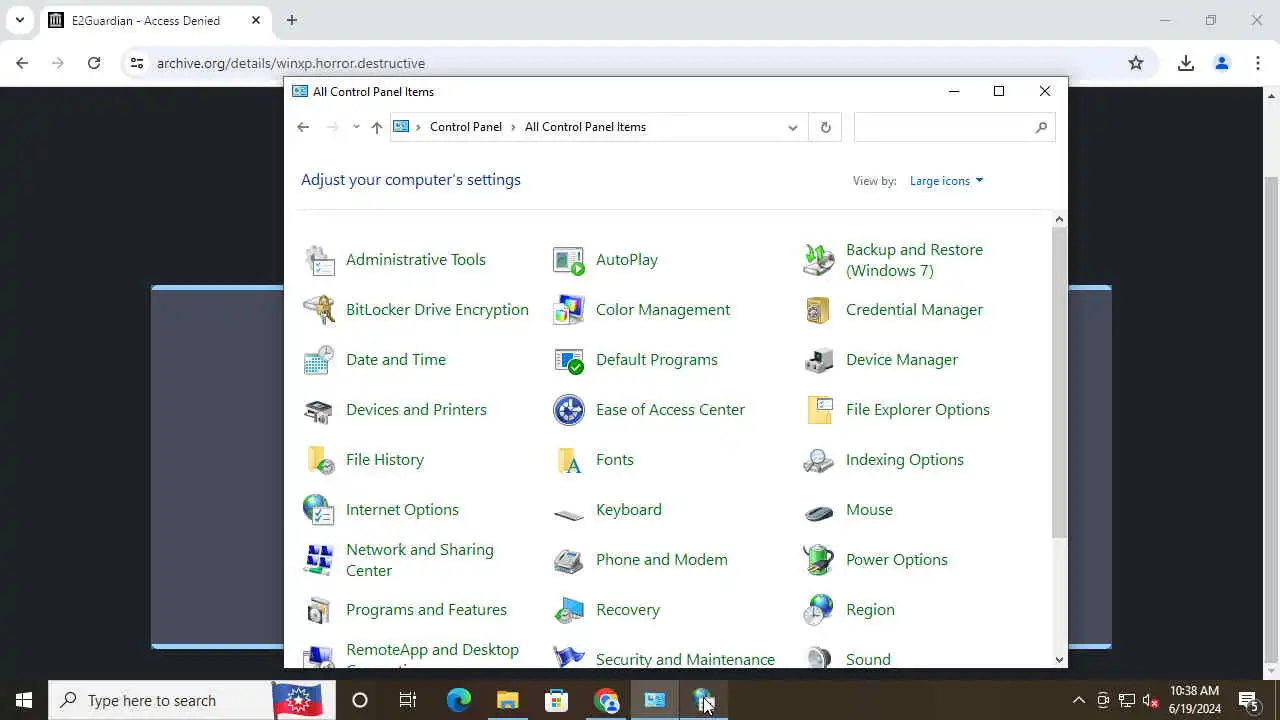Launch Microsoft Edge from the taskbar
The height and width of the screenshot is (720, 1280).
pyautogui.click(x=458, y=700)
